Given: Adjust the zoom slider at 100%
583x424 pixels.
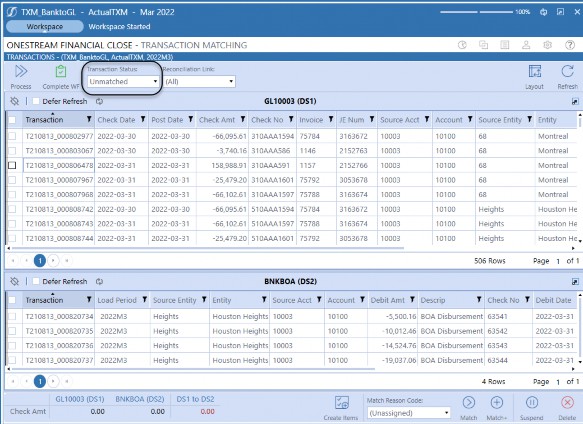Looking at the screenshot, I should (x=478, y=12).
